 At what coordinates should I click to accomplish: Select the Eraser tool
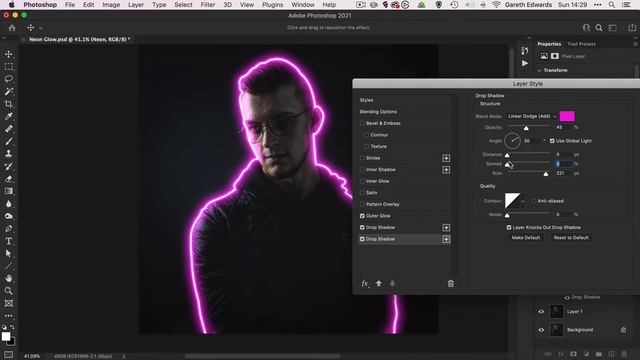coord(9,179)
